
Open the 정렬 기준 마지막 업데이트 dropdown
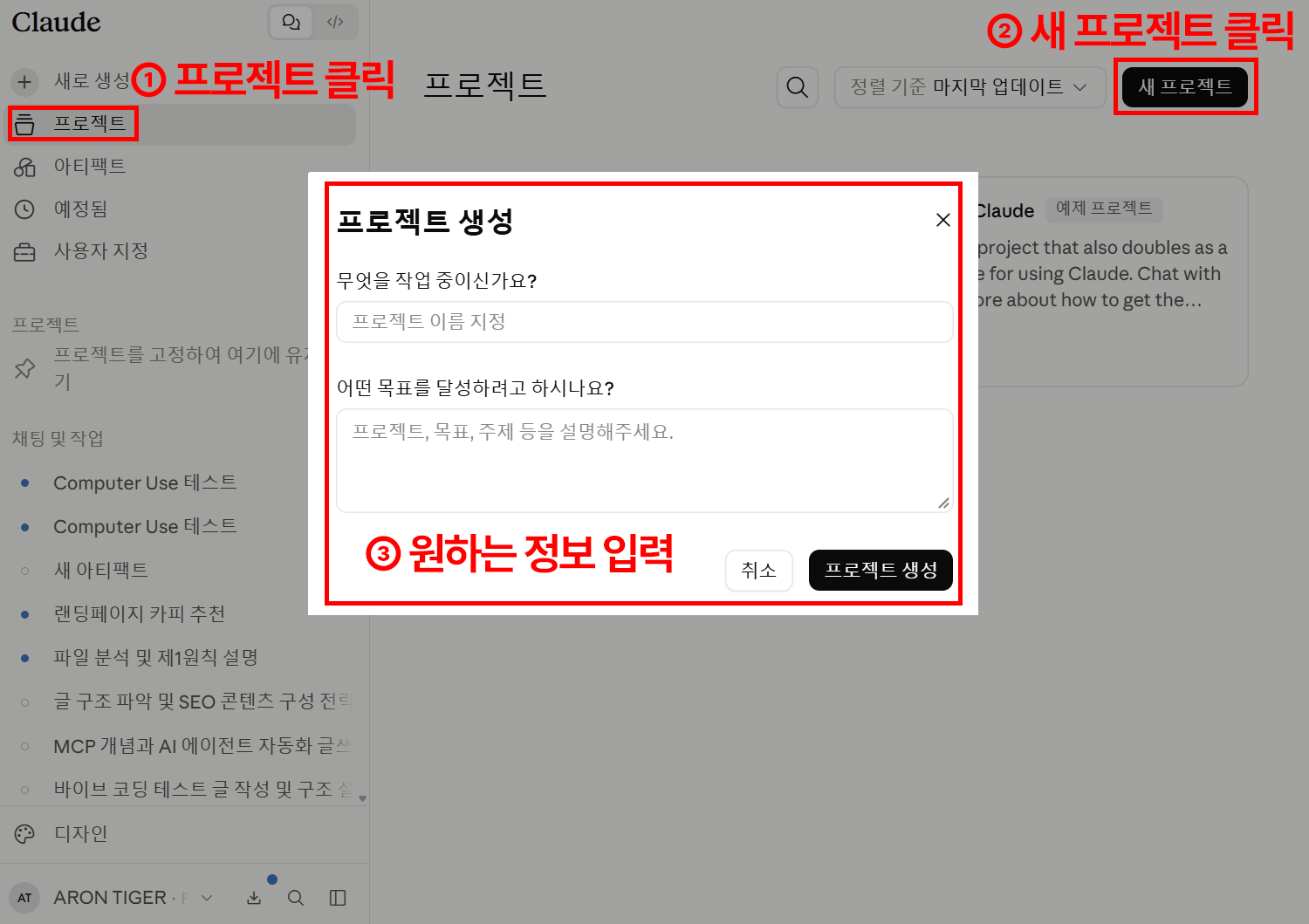coord(970,87)
